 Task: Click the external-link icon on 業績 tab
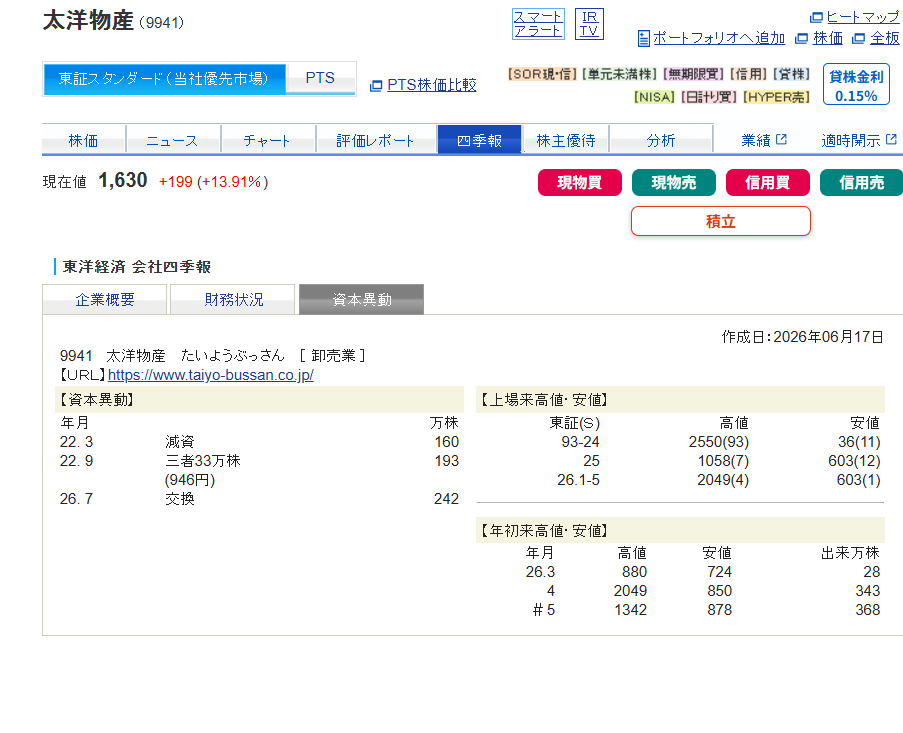point(781,139)
